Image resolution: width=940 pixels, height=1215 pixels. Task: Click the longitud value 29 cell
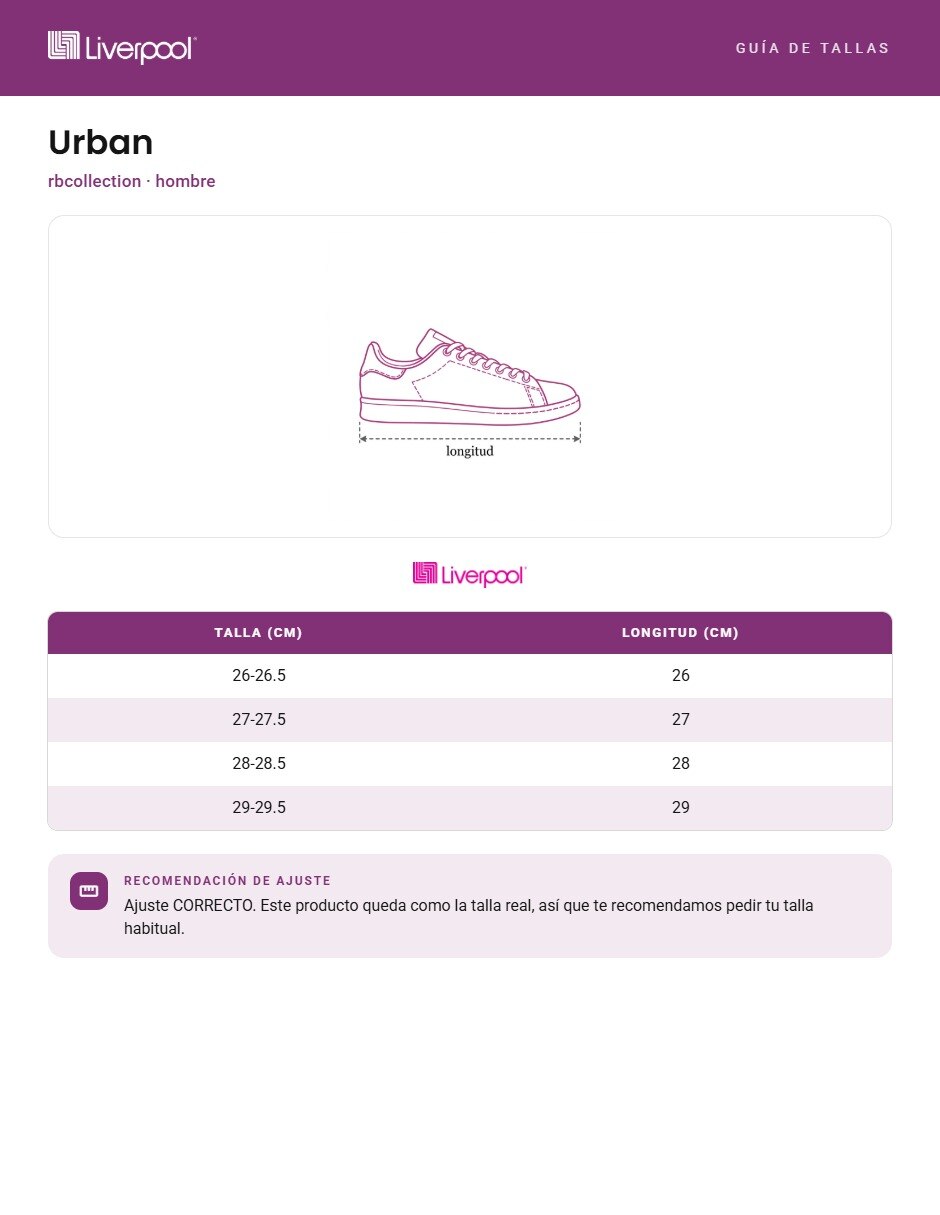point(680,808)
